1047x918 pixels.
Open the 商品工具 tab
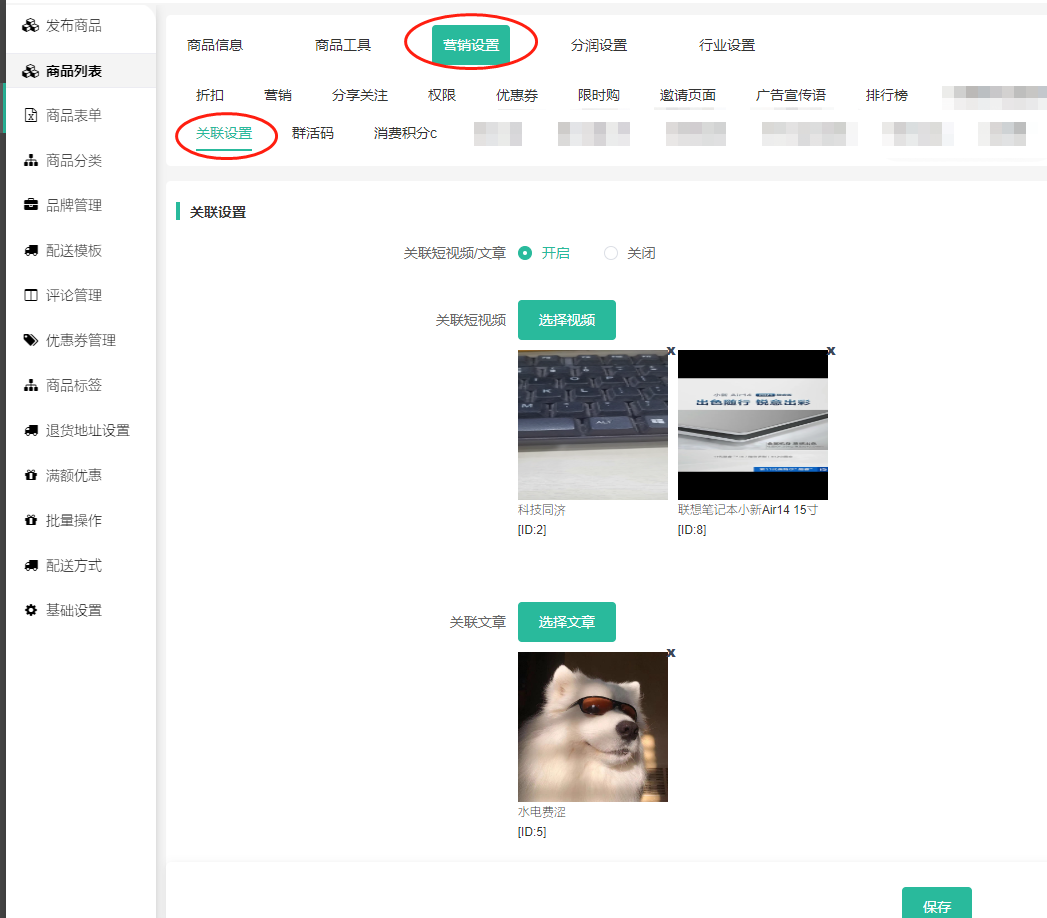point(343,45)
